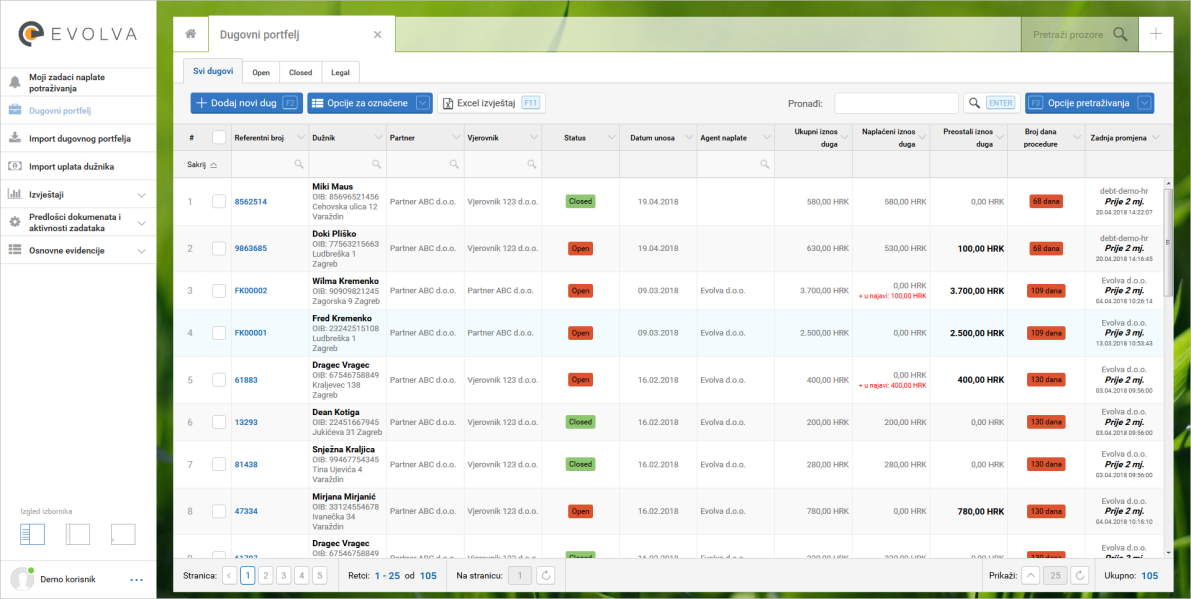Click the Demo korisnik avatar
The width and height of the screenshot is (1191, 599).
(x=22, y=579)
